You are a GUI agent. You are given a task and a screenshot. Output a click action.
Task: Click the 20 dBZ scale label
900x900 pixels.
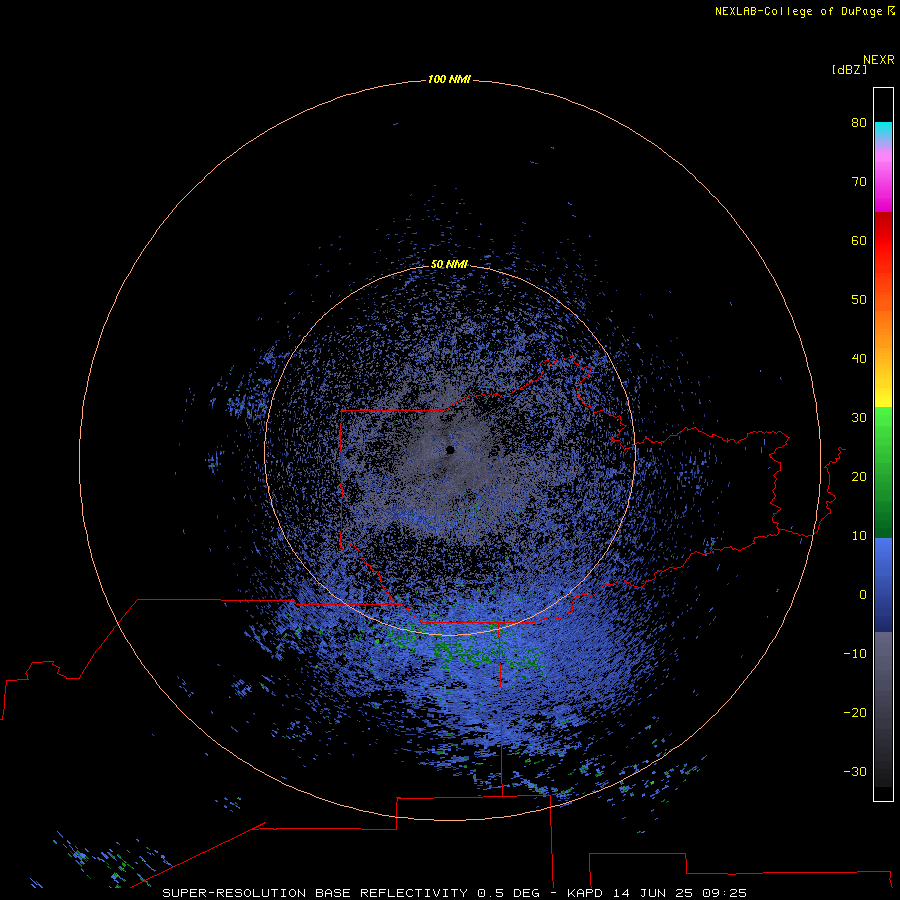tap(859, 477)
